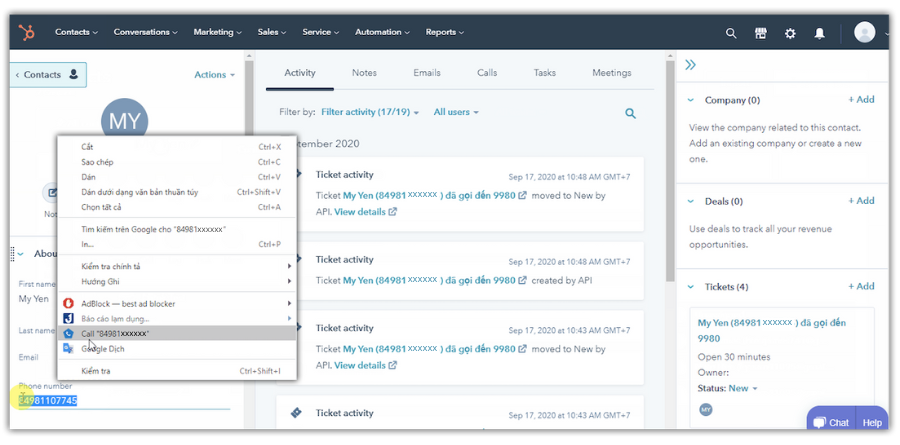
Task: Click the HubSpot sprocket logo
Action: point(27,32)
